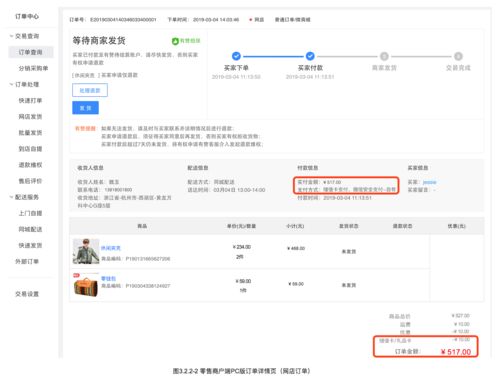Image resolution: width=500 pixels, height=379 pixels.
Task: Collapse the 配送服务 sidebar group arrow
Action: (11, 197)
